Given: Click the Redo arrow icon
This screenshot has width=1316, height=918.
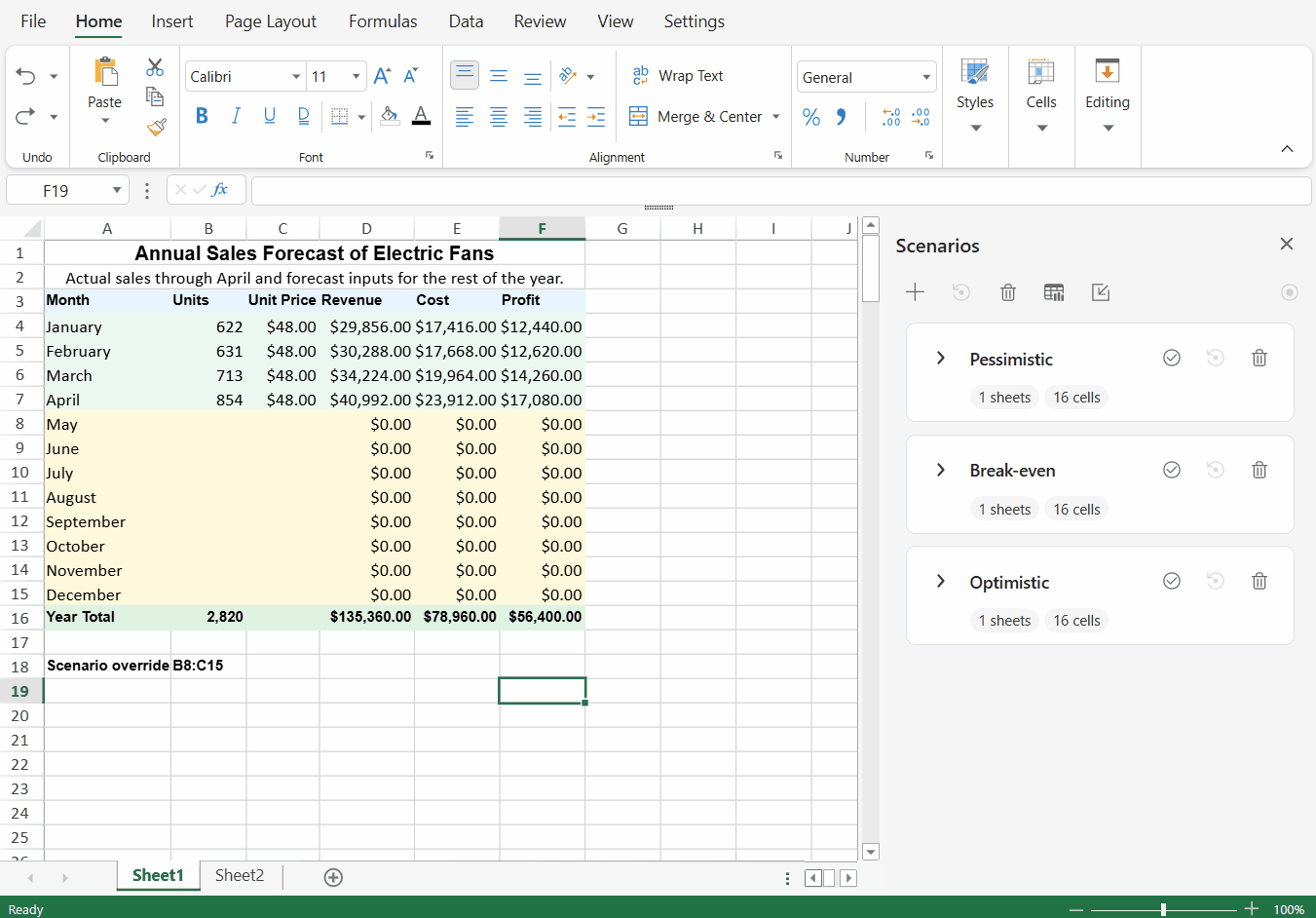Looking at the screenshot, I should 25,116.
